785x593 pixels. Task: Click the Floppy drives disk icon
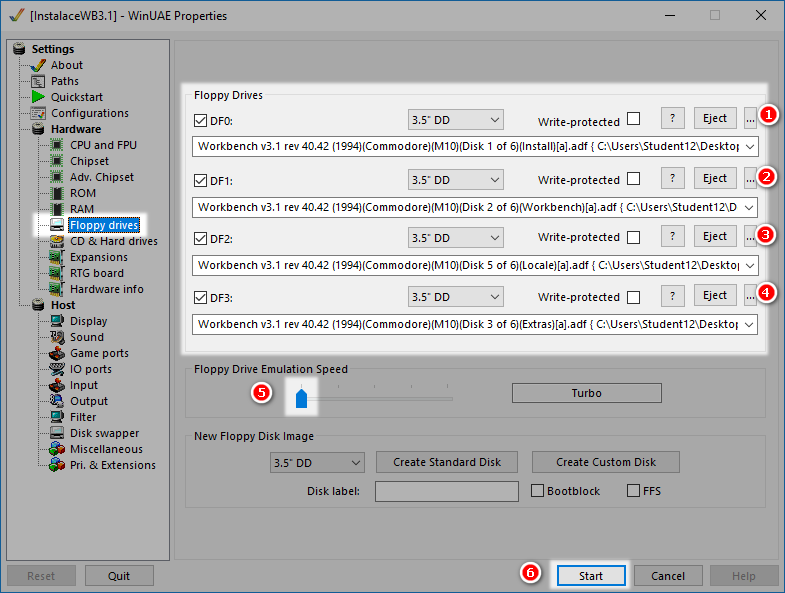(57, 225)
